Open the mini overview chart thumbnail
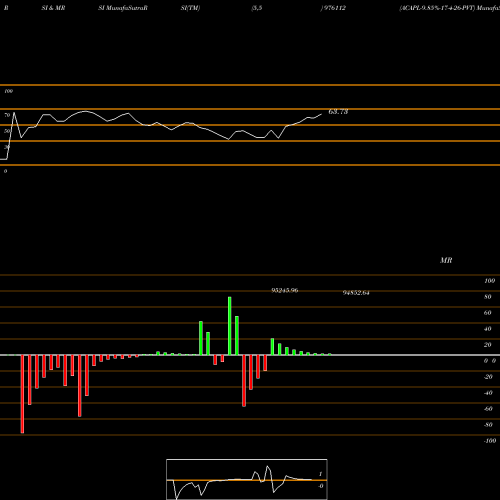 [x=247, y=479]
